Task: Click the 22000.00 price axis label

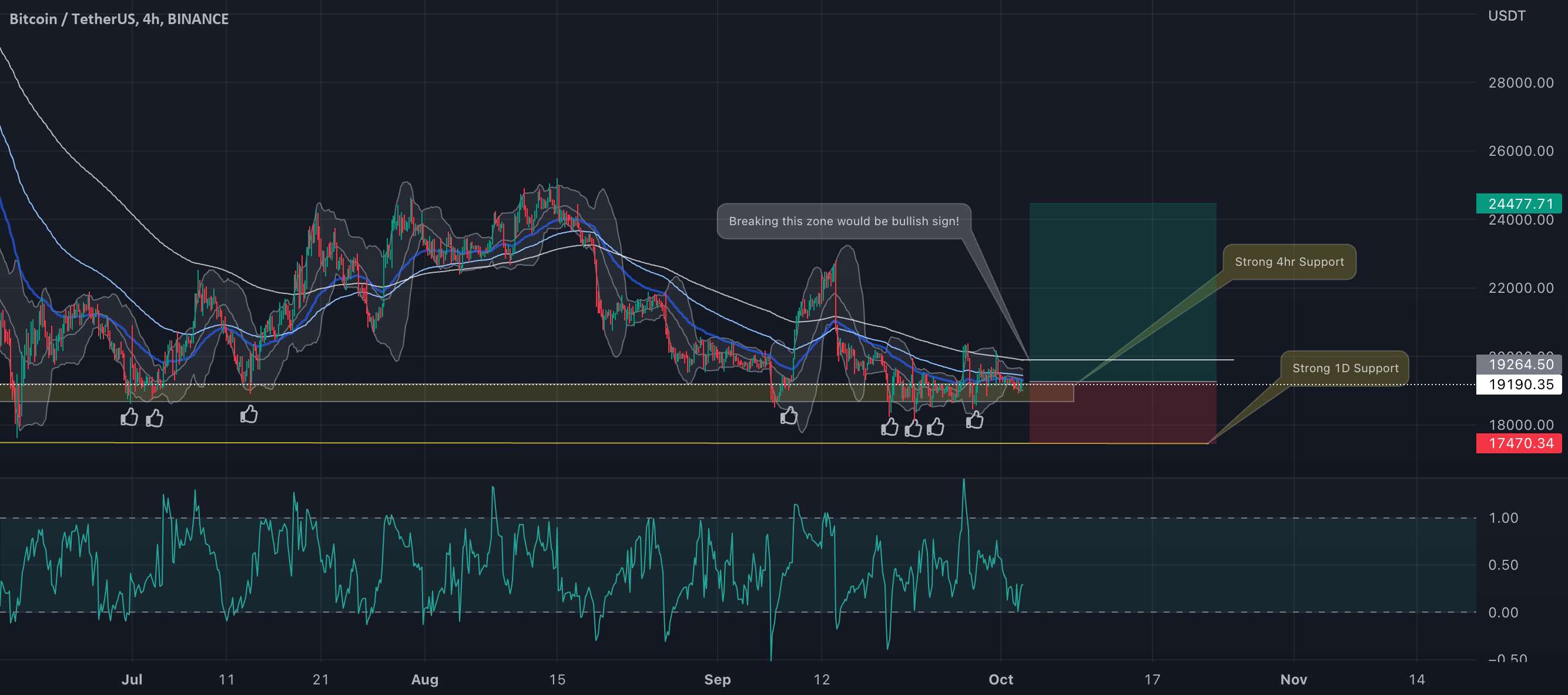Action: (x=1520, y=288)
